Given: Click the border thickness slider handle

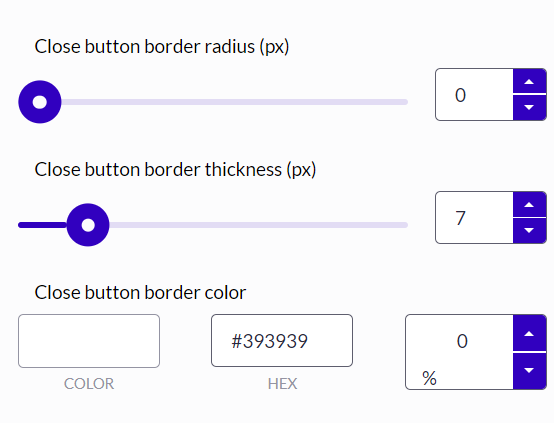Looking at the screenshot, I should [88, 225].
